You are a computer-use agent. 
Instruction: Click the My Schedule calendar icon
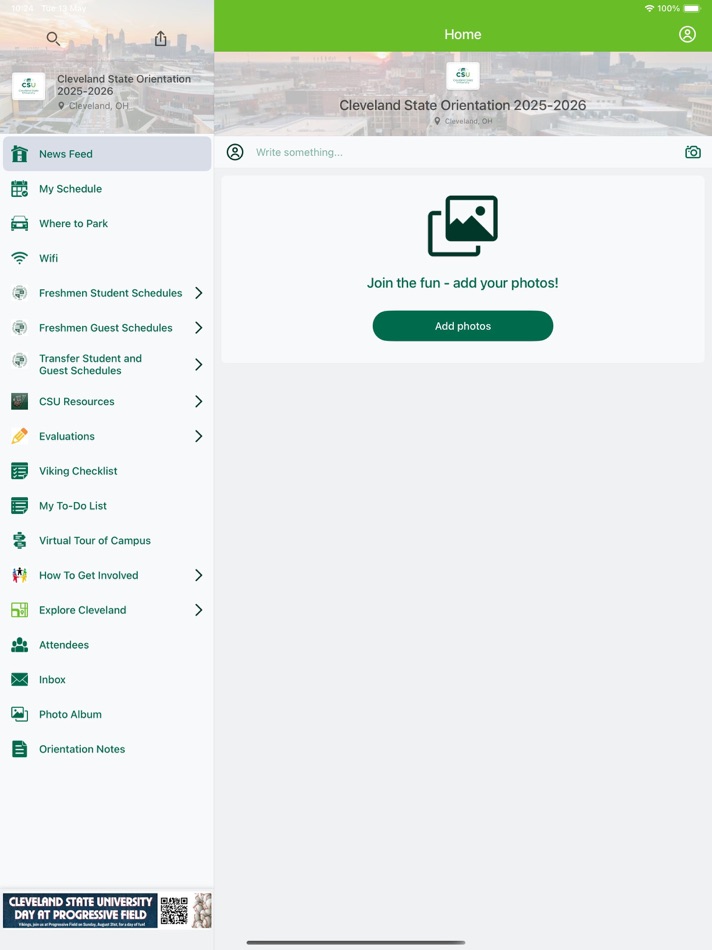tap(19, 189)
